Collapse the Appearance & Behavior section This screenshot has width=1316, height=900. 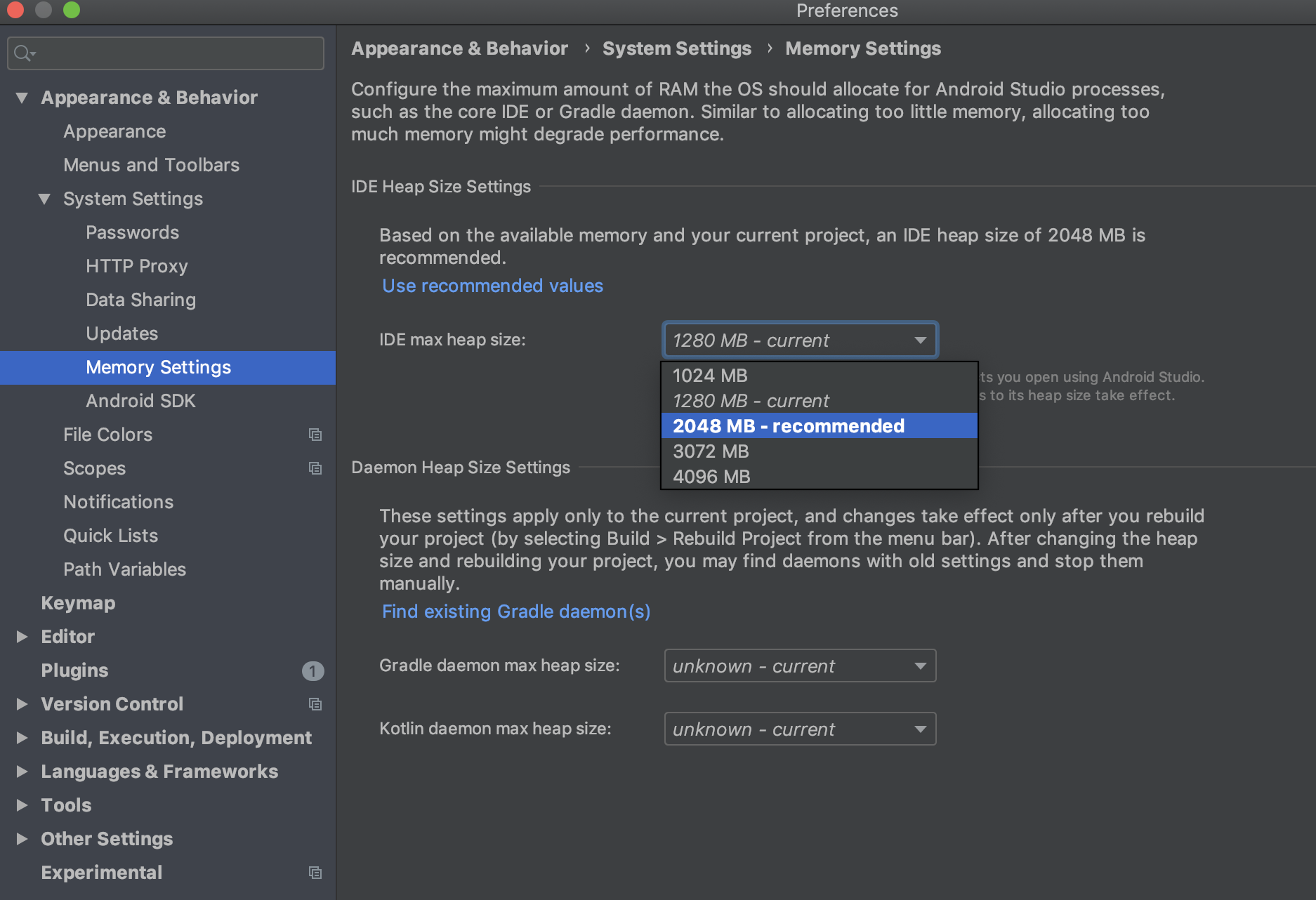pyautogui.click(x=22, y=98)
